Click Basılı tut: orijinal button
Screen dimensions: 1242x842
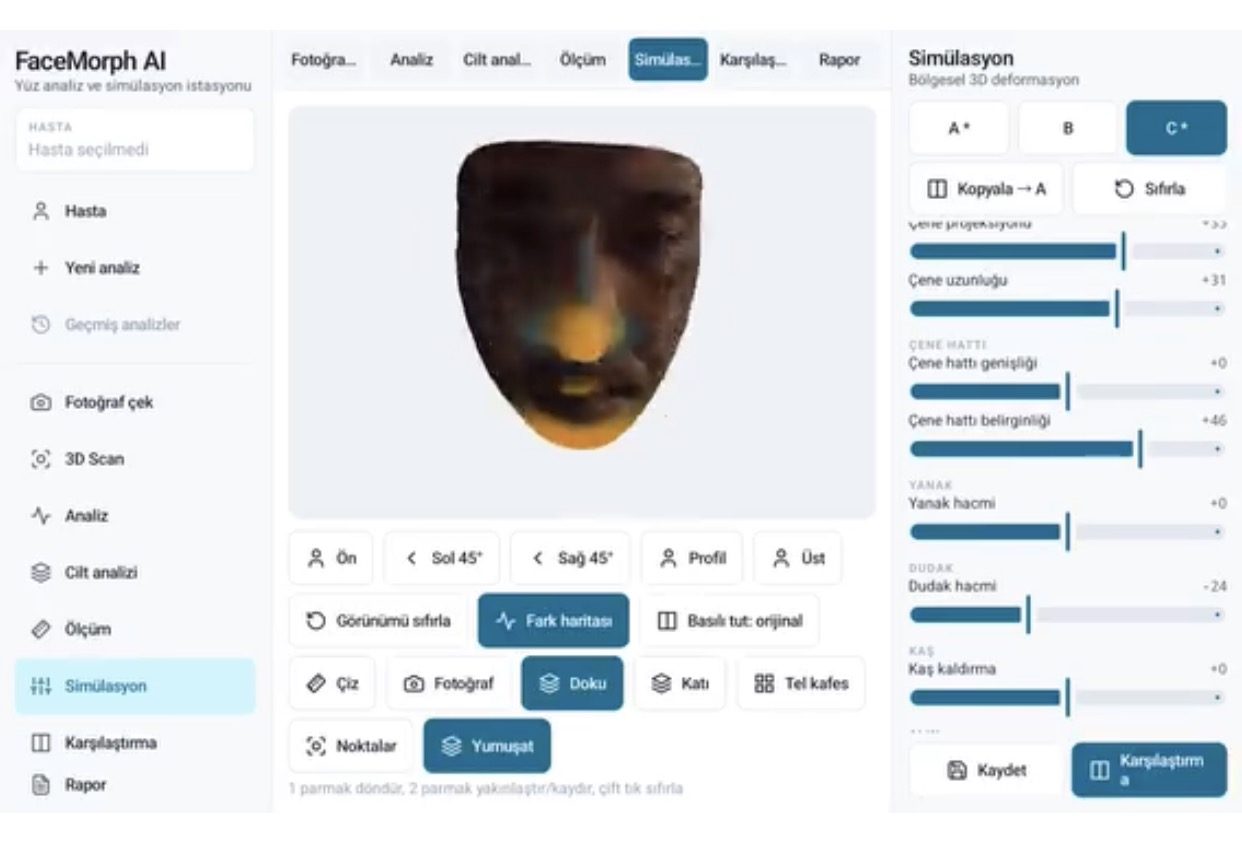coord(729,621)
